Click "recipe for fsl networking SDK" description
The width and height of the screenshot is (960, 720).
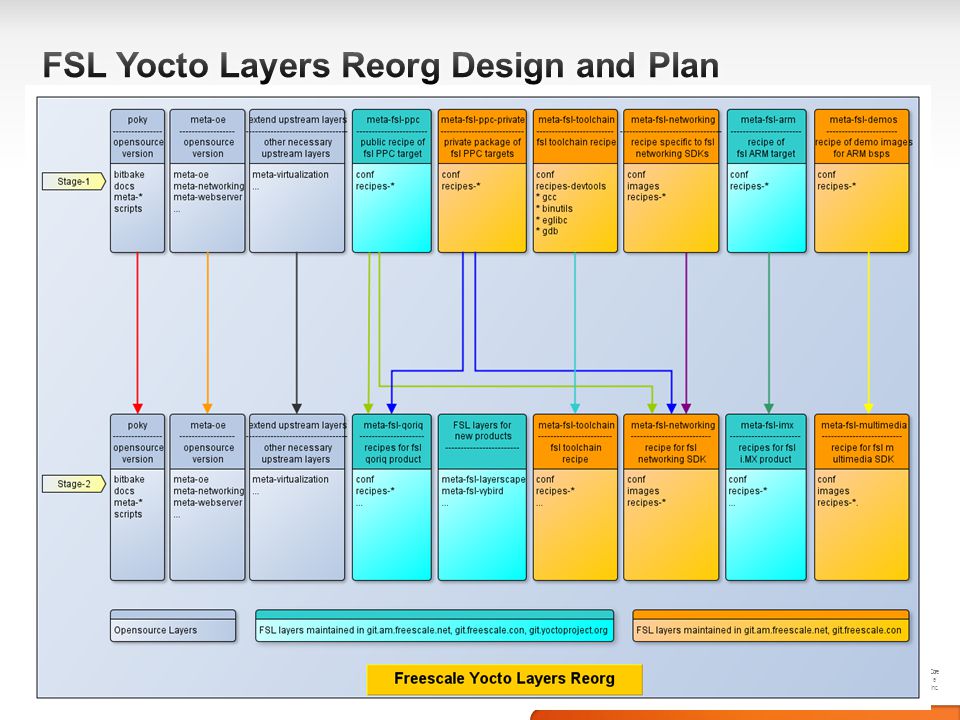(x=672, y=453)
